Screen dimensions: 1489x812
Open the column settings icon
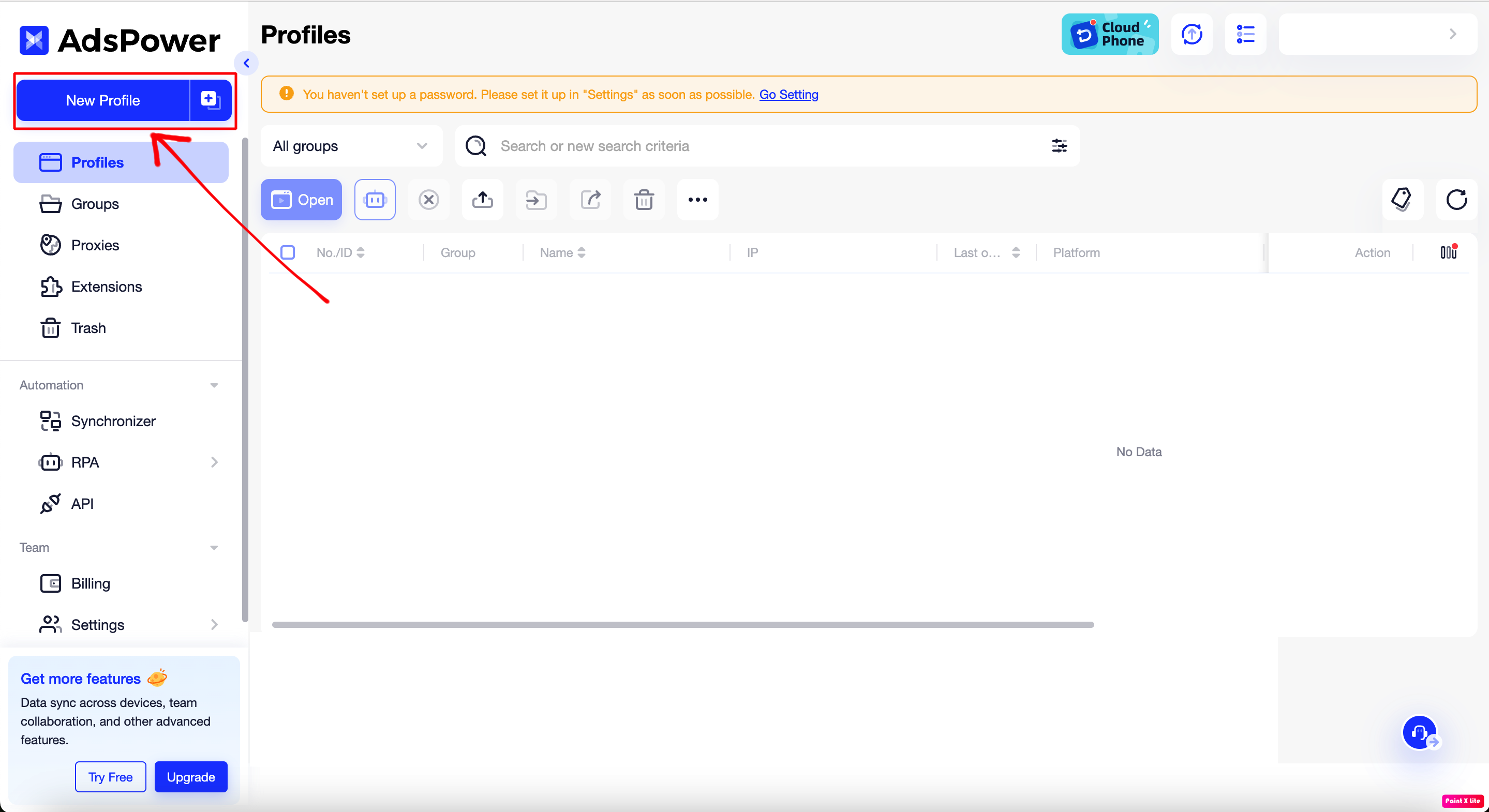click(x=1449, y=252)
